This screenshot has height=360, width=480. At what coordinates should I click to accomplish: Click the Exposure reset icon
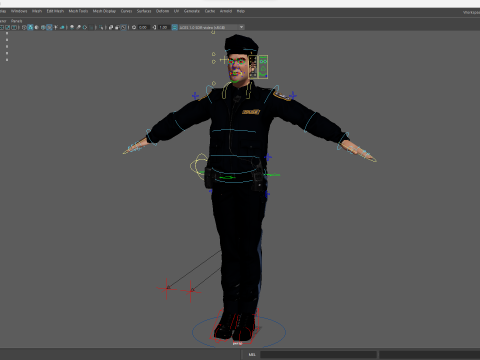(x=134, y=27)
